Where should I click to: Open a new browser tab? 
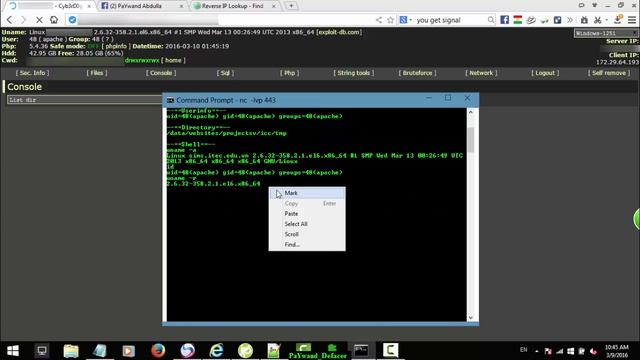[291, 6]
